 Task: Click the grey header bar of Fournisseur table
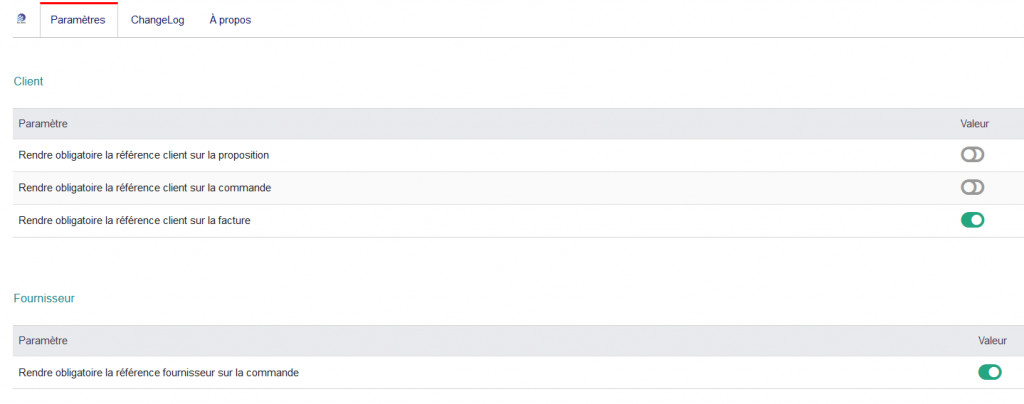tap(500, 341)
